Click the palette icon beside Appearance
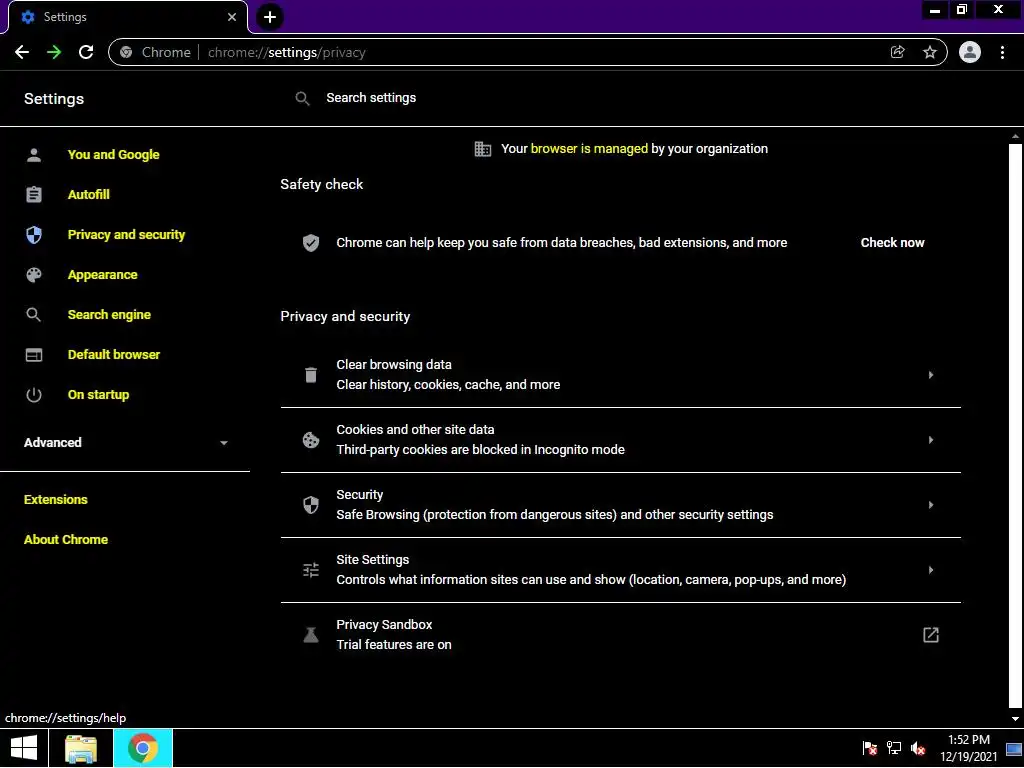The width and height of the screenshot is (1024, 768). coord(34,275)
